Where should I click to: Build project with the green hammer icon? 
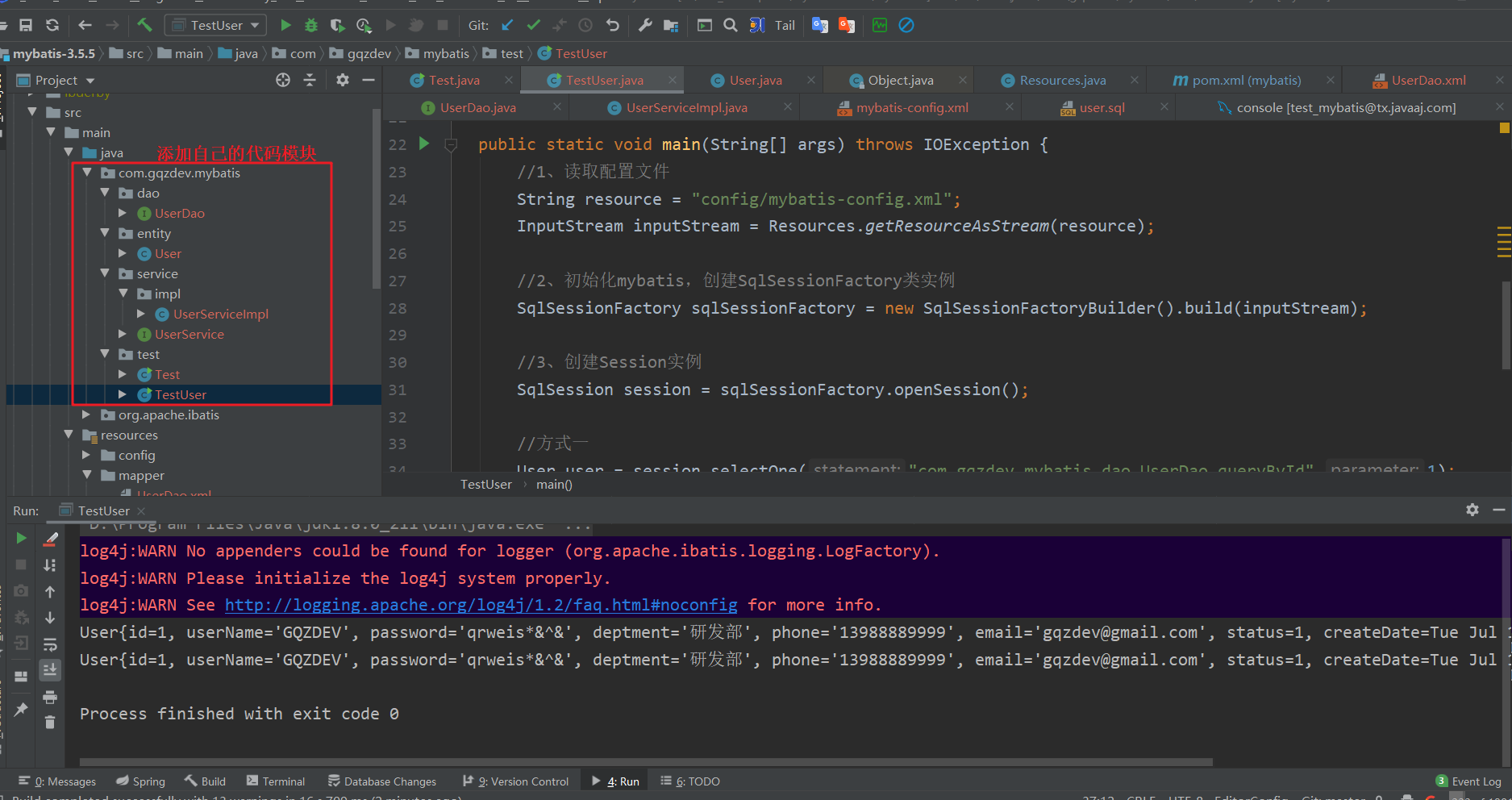[144, 25]
